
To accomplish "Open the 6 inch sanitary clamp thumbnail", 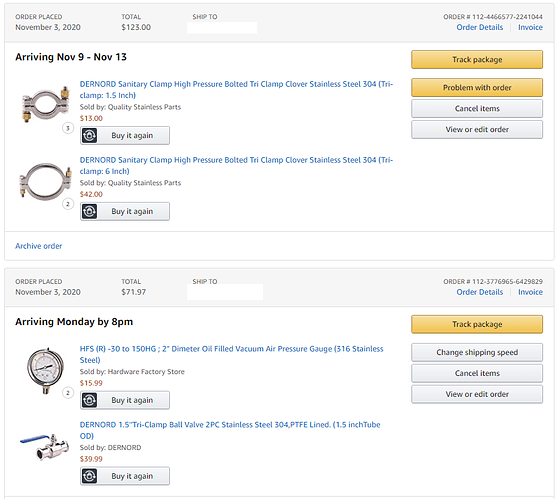I will coord(45,181).
